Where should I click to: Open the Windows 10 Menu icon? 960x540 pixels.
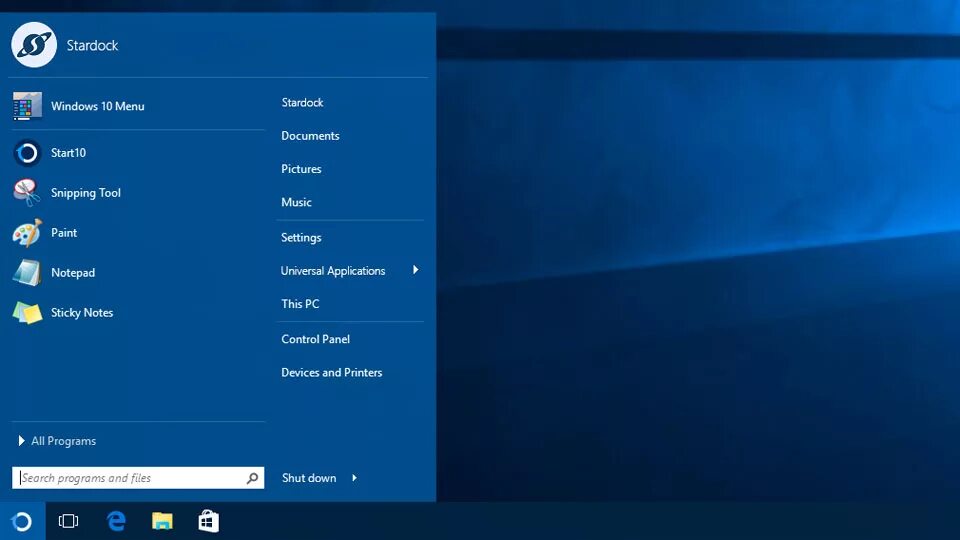point(28,106)
